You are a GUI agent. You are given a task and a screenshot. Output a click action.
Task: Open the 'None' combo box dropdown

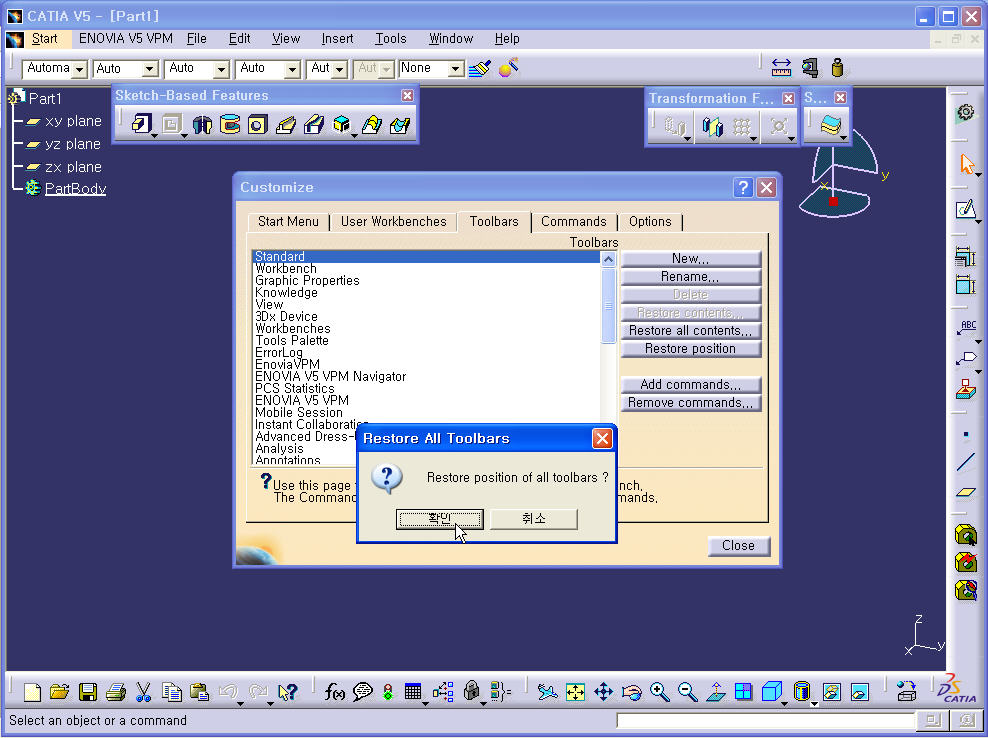[456, 69]
